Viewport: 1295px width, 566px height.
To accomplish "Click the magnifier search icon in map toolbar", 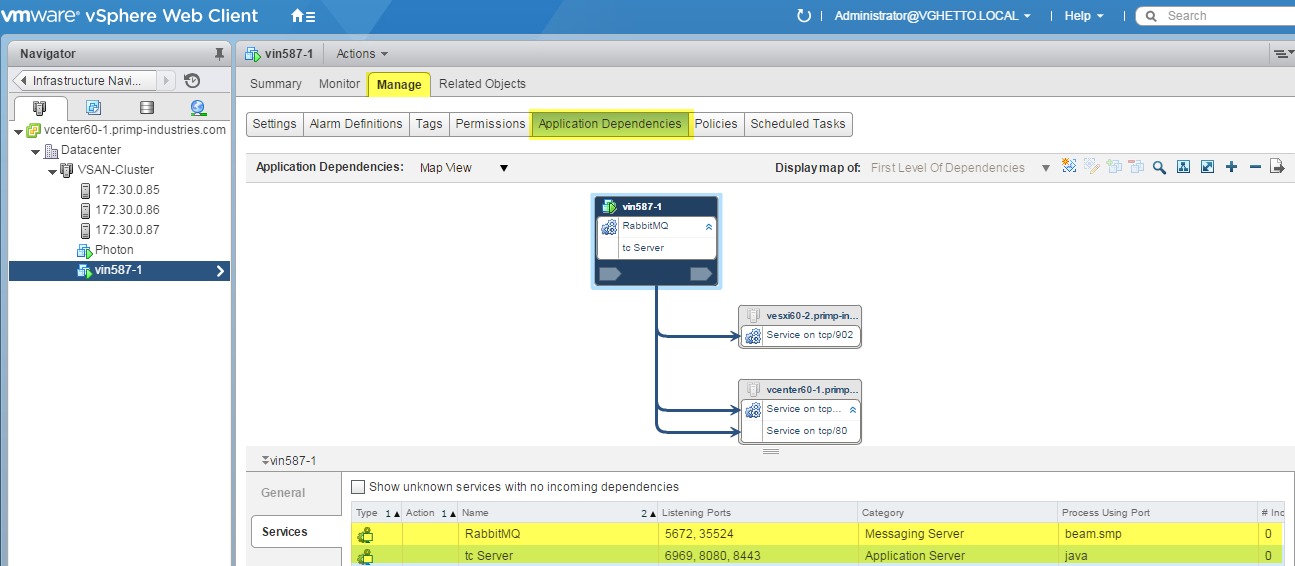I will (x=1159, y=168).
